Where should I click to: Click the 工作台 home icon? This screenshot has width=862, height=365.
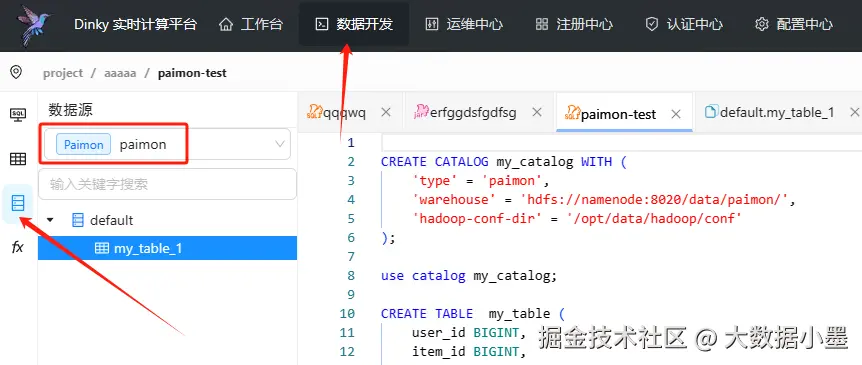click(x=226, y=24)
